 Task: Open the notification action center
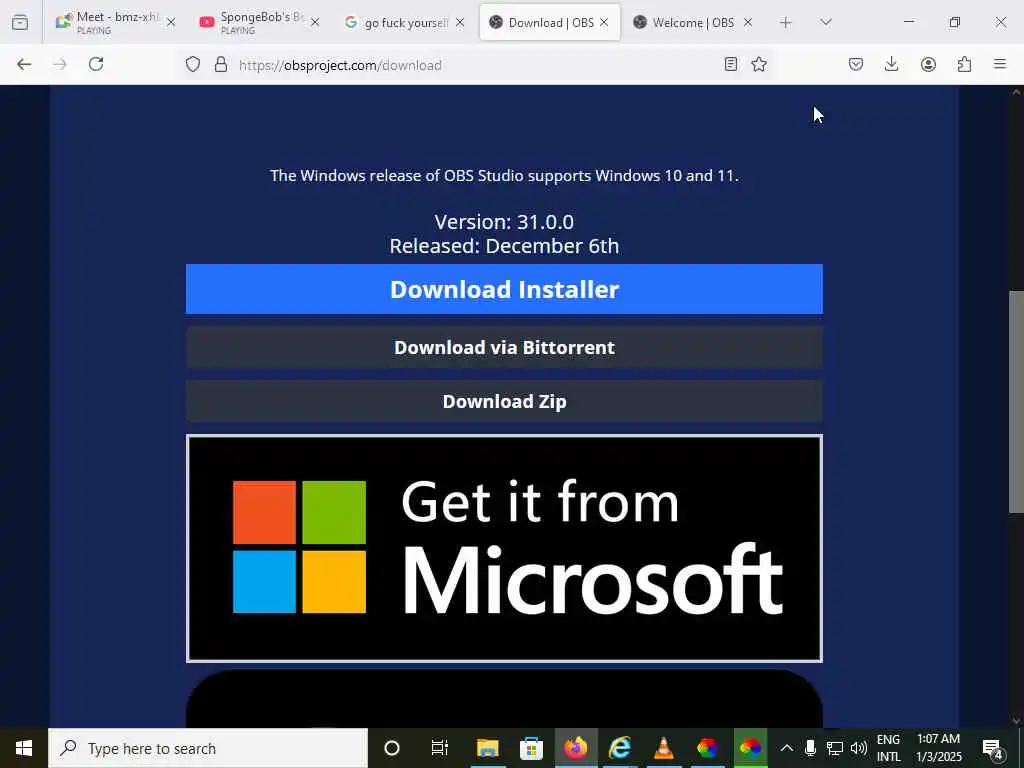coord(993,748)
